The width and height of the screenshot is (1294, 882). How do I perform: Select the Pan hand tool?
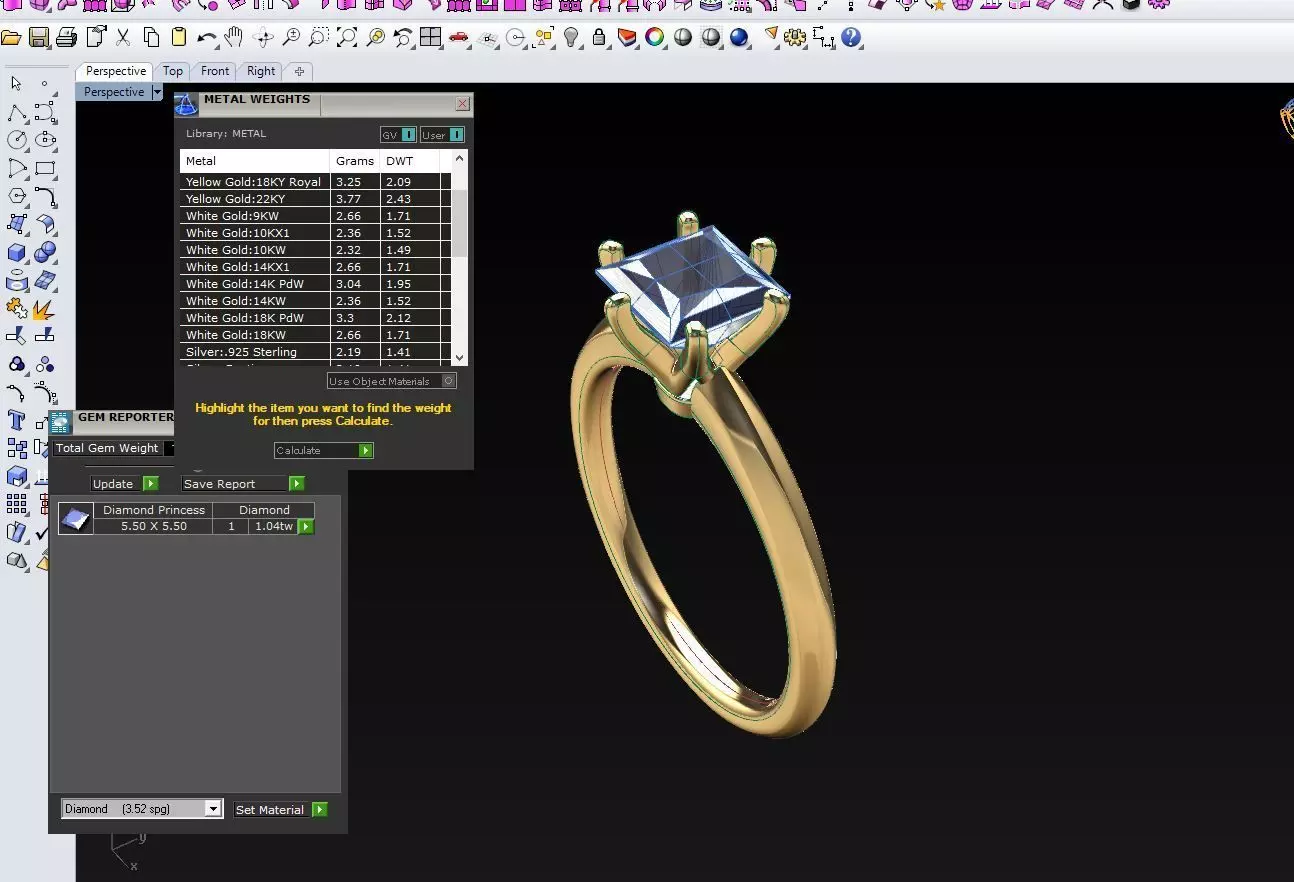click(x=234, y=38)
